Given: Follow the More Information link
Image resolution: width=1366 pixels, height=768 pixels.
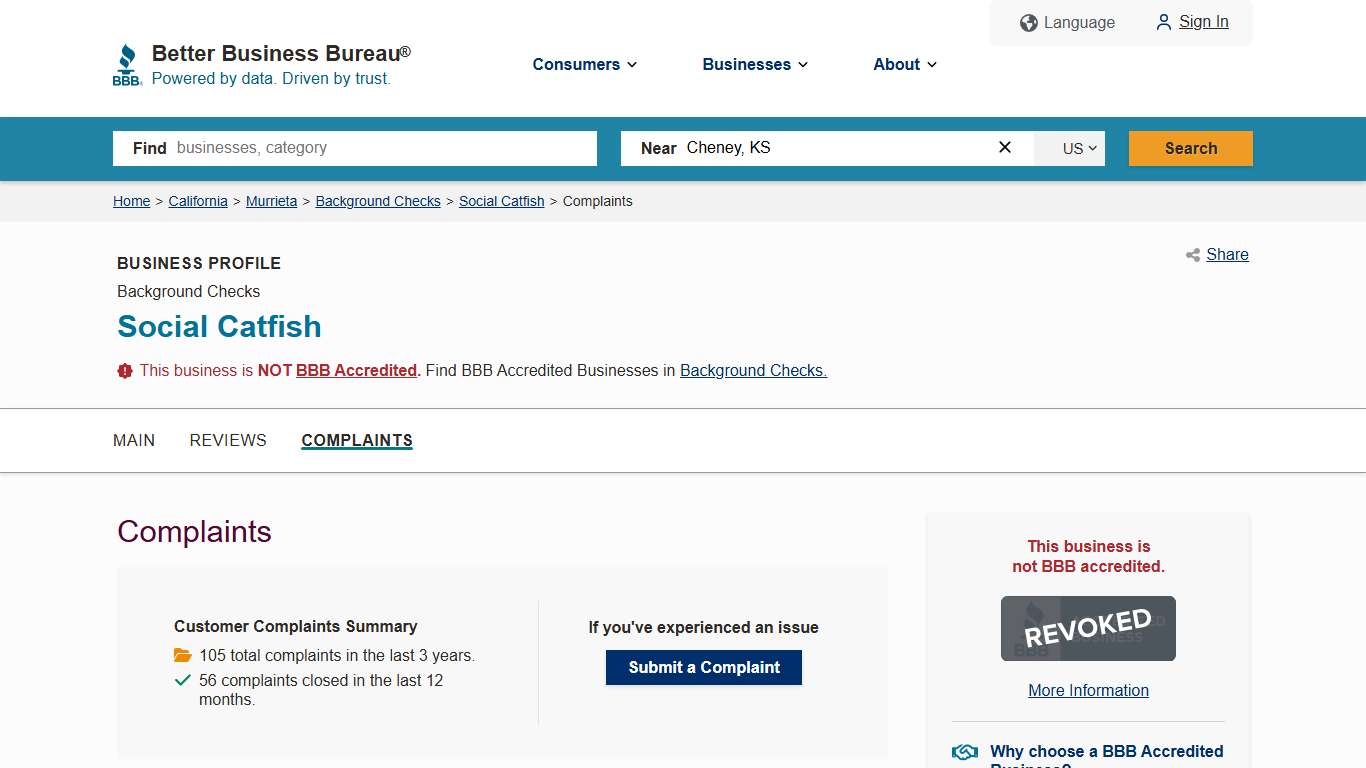Looking at the screenshot, I should [x=1088, y=690].
